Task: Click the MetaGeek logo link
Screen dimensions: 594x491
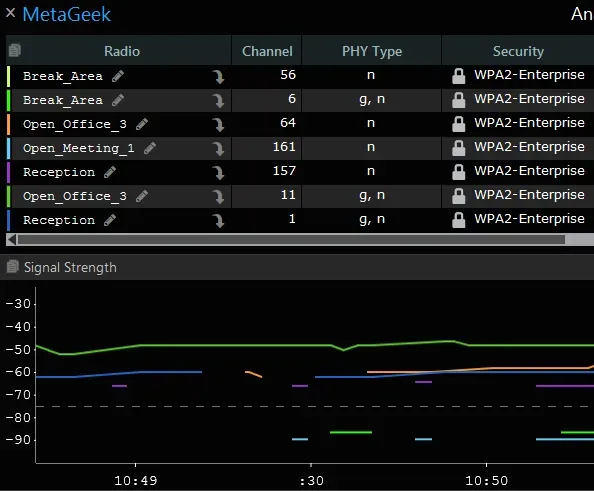Action: (66, 15)
